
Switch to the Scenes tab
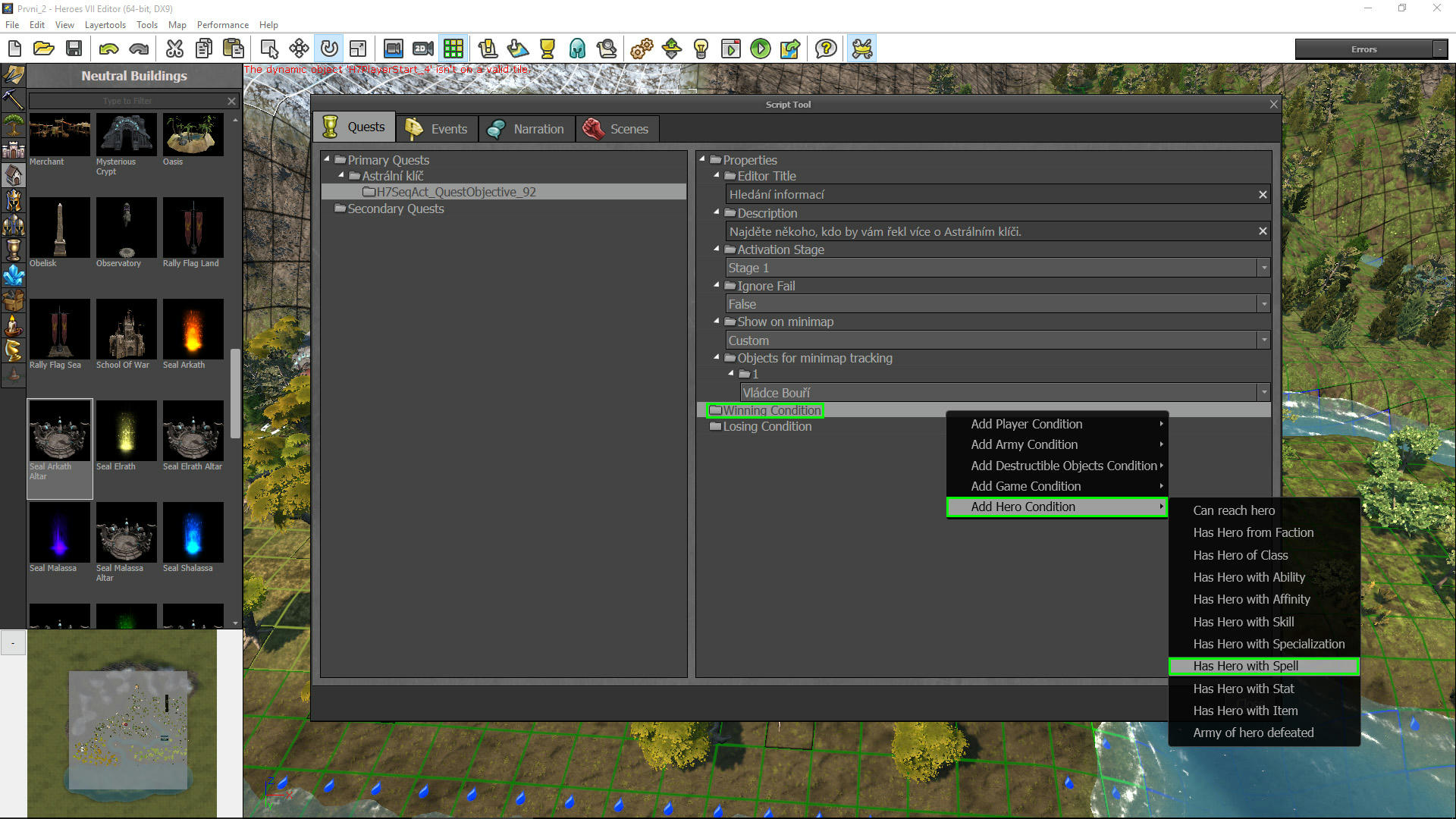coord(617,129)
